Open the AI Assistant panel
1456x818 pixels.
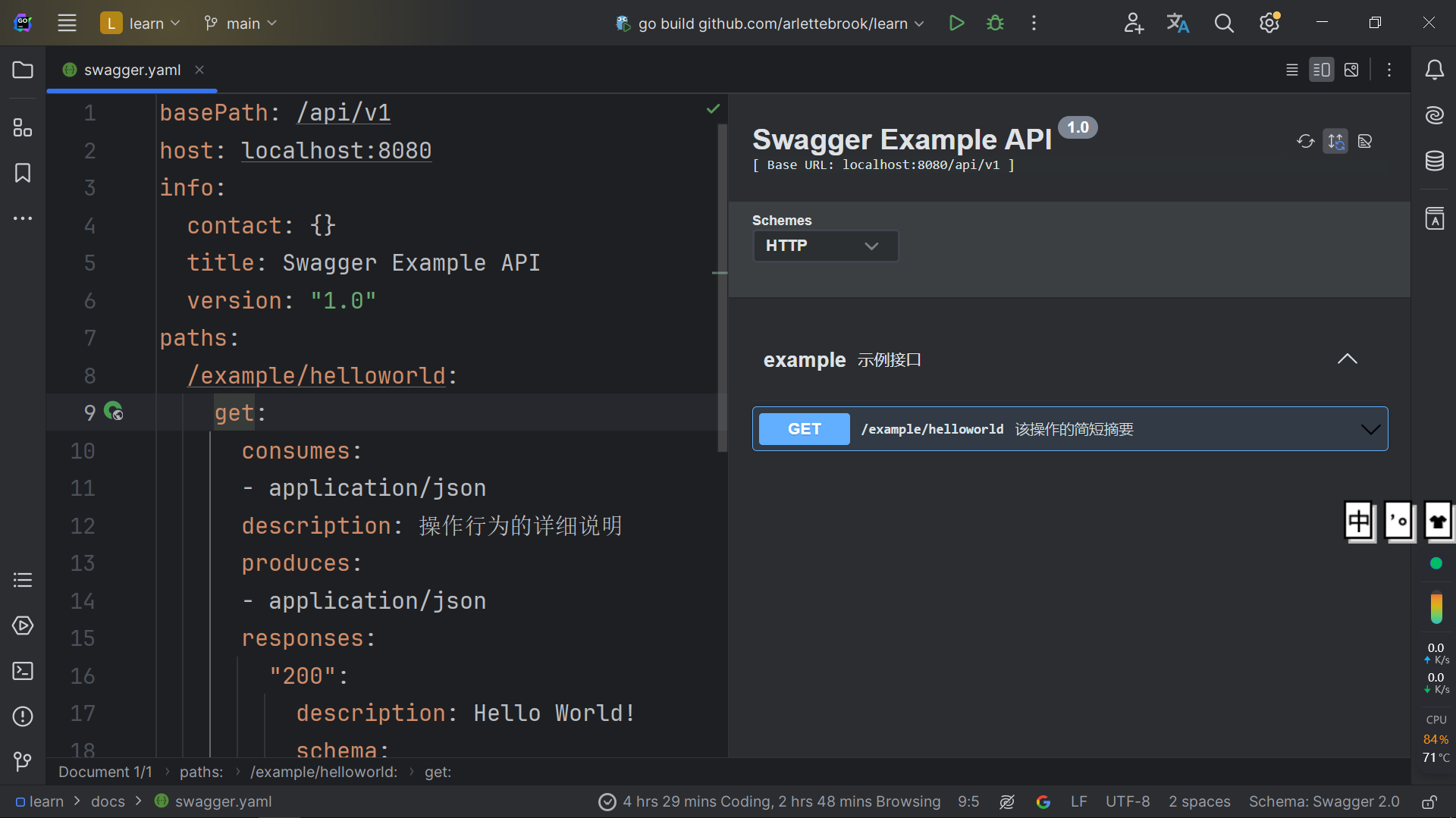coord(1434,115)
